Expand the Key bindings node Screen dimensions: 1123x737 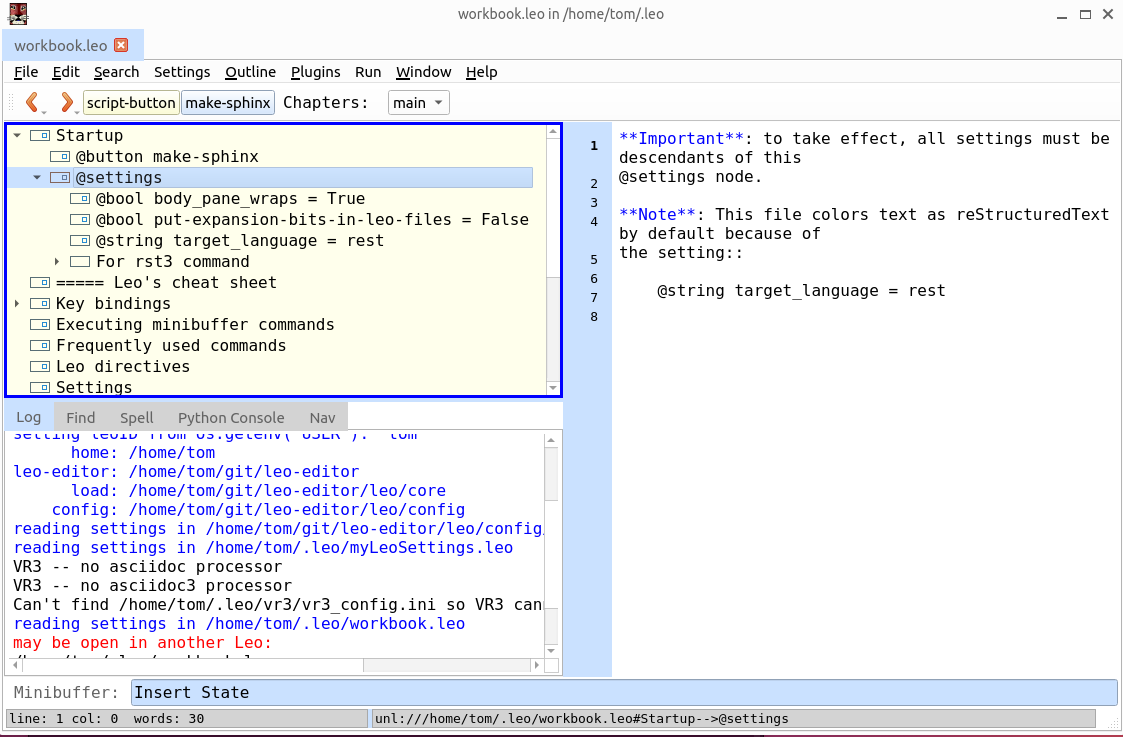[x=16, y=303]
